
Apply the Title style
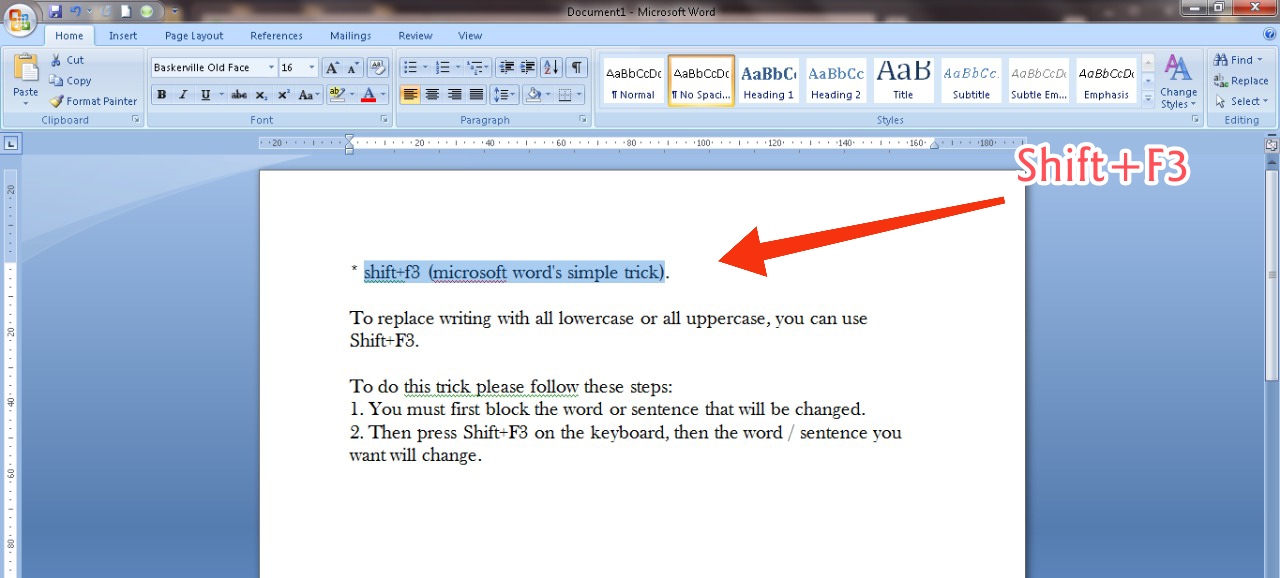point(903,80)
